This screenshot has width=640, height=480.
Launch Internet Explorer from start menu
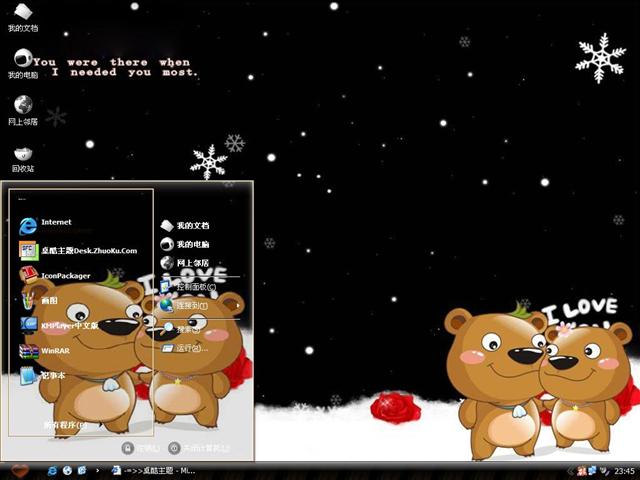46,225
